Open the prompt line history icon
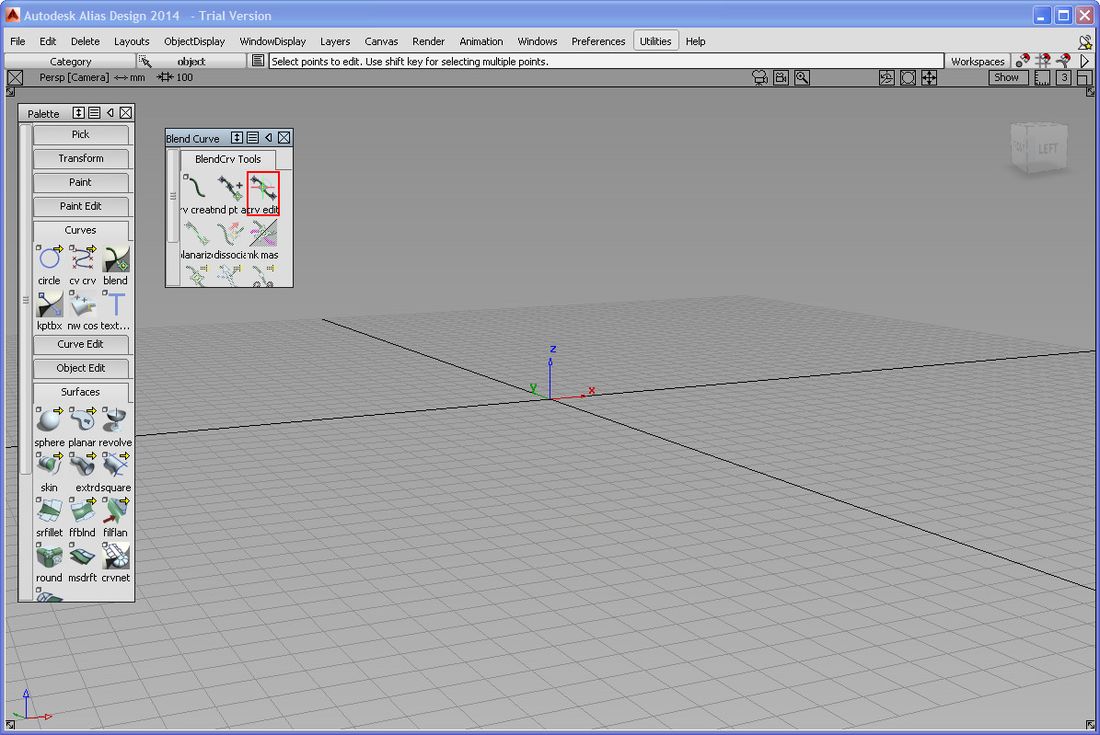This screenshot has width=1100, height=735. point(258,61)
